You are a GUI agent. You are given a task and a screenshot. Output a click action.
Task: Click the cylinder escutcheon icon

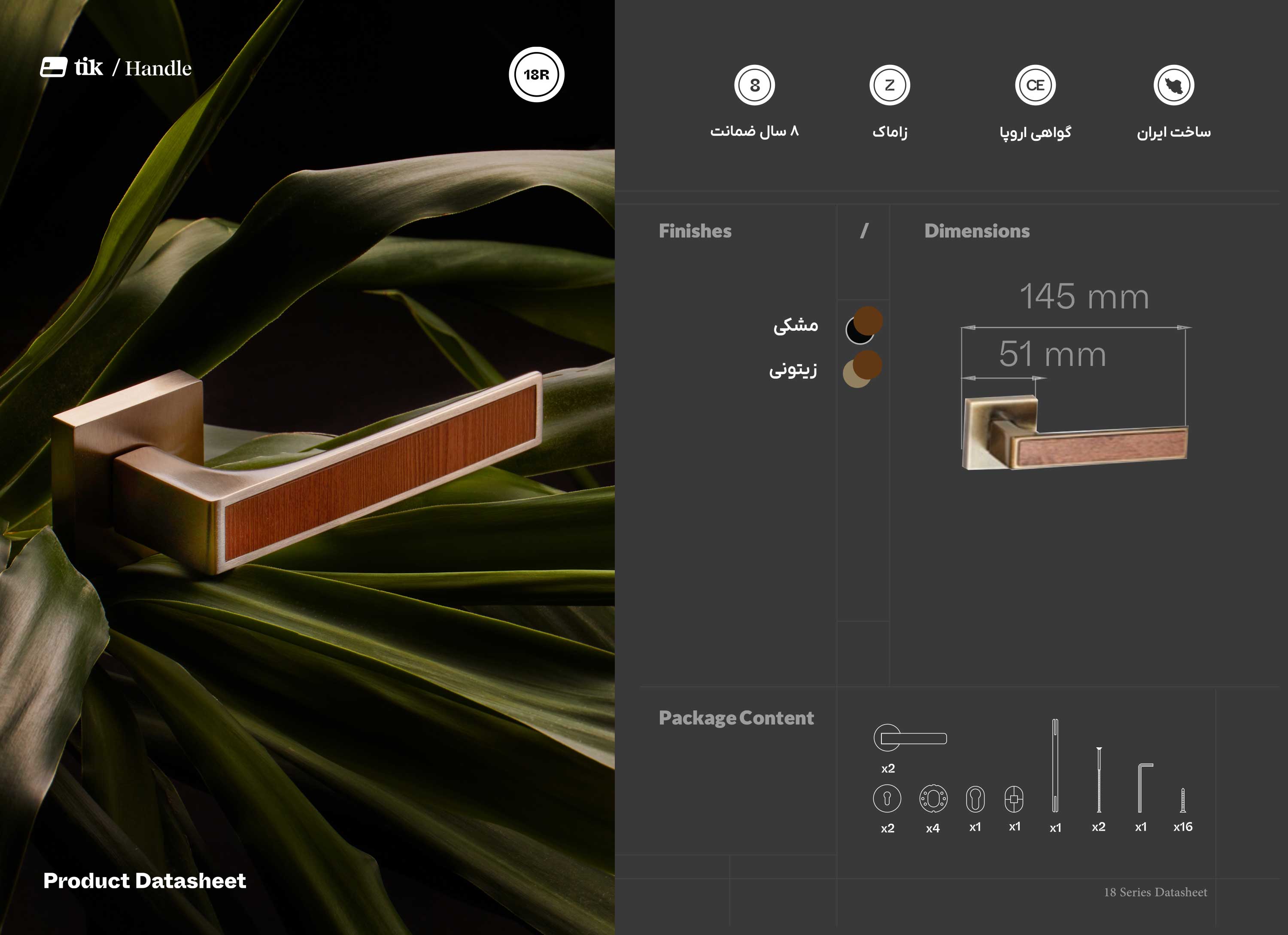[x=975, y=799]
